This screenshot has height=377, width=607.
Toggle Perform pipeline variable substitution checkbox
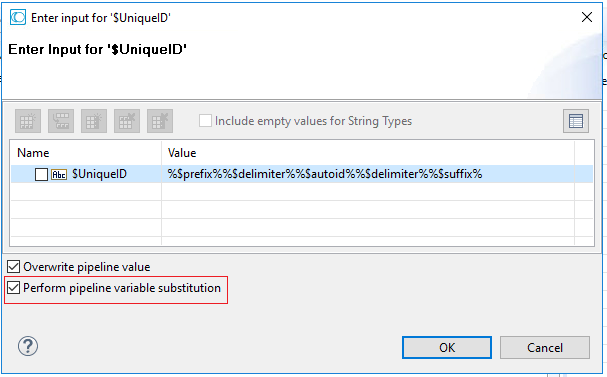tap(14, 288)
